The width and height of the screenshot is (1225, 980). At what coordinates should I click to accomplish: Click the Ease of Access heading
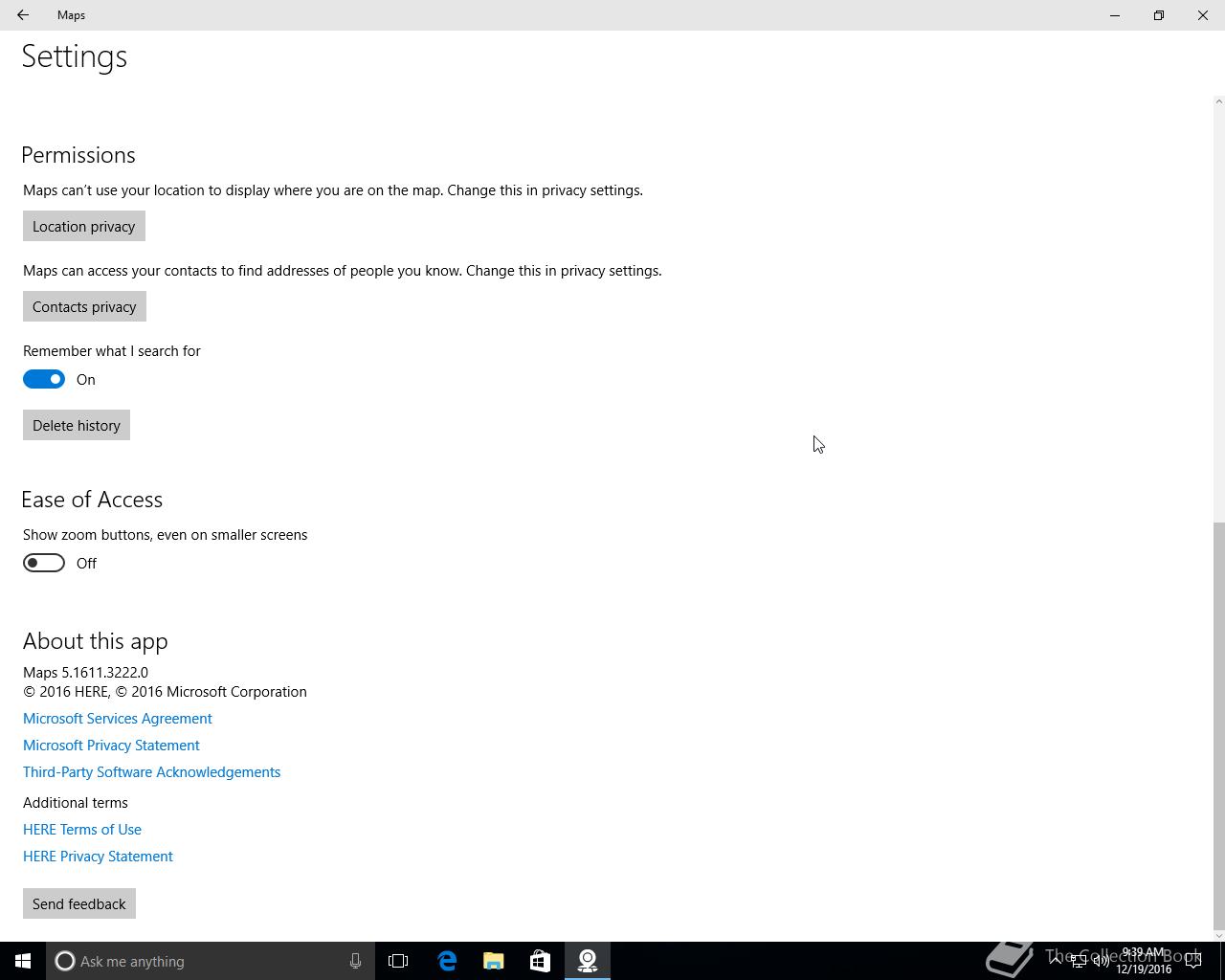[92, 500]
